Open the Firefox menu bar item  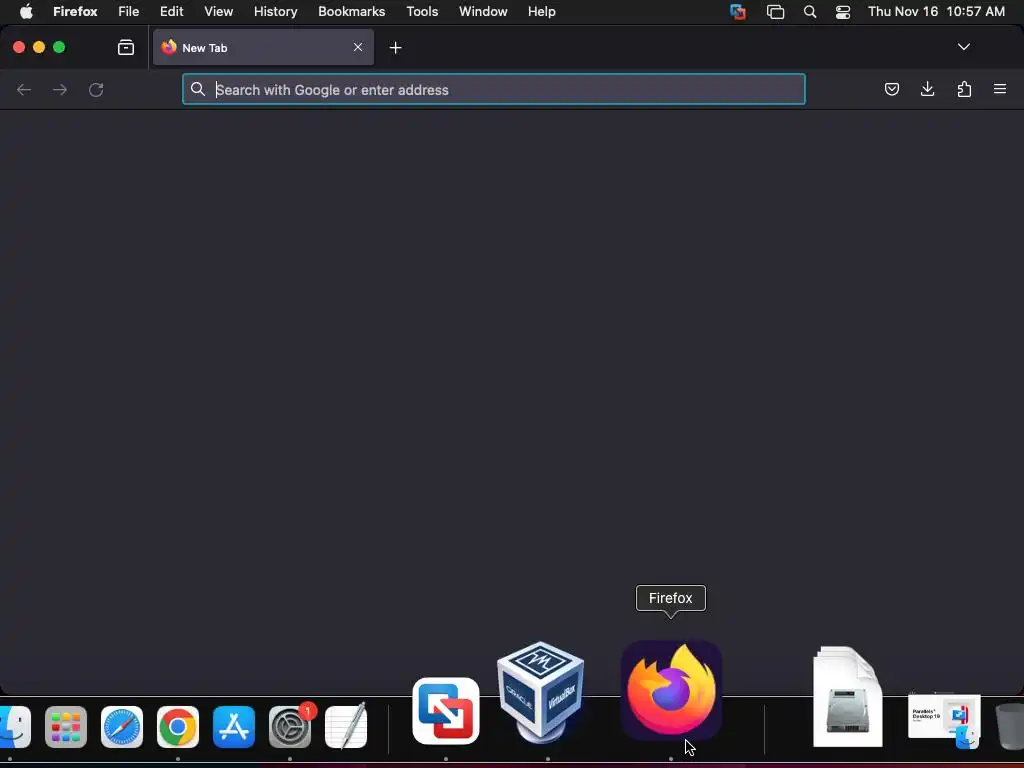pyautogui.click(x=75, y=12)
